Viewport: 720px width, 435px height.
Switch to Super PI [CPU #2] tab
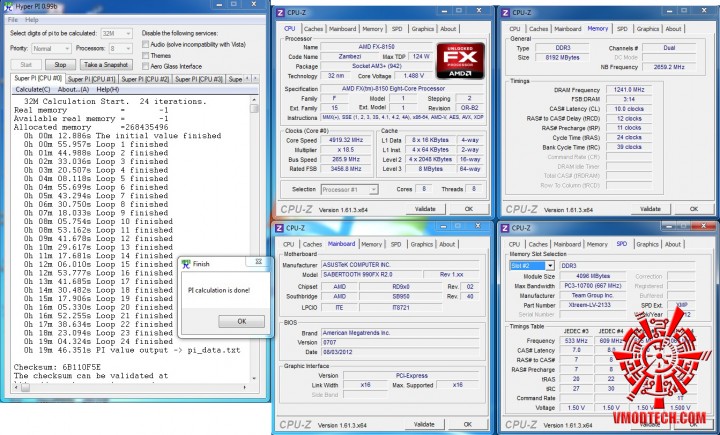pos(145,79)
